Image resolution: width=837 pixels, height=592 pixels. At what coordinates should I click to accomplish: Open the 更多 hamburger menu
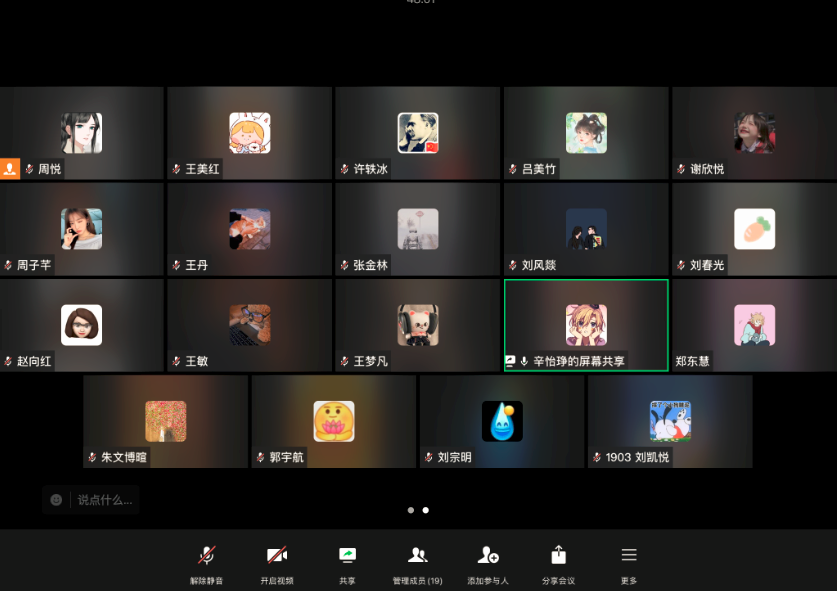[629, 556]
